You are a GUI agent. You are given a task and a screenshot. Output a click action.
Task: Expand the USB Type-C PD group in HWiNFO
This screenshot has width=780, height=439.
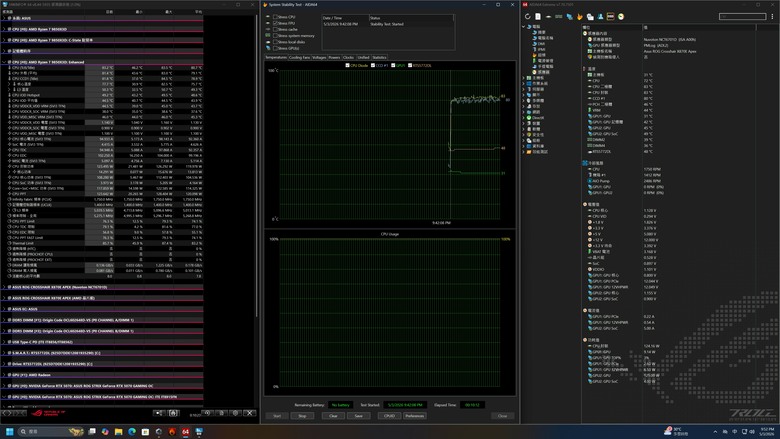click(4, 342)
